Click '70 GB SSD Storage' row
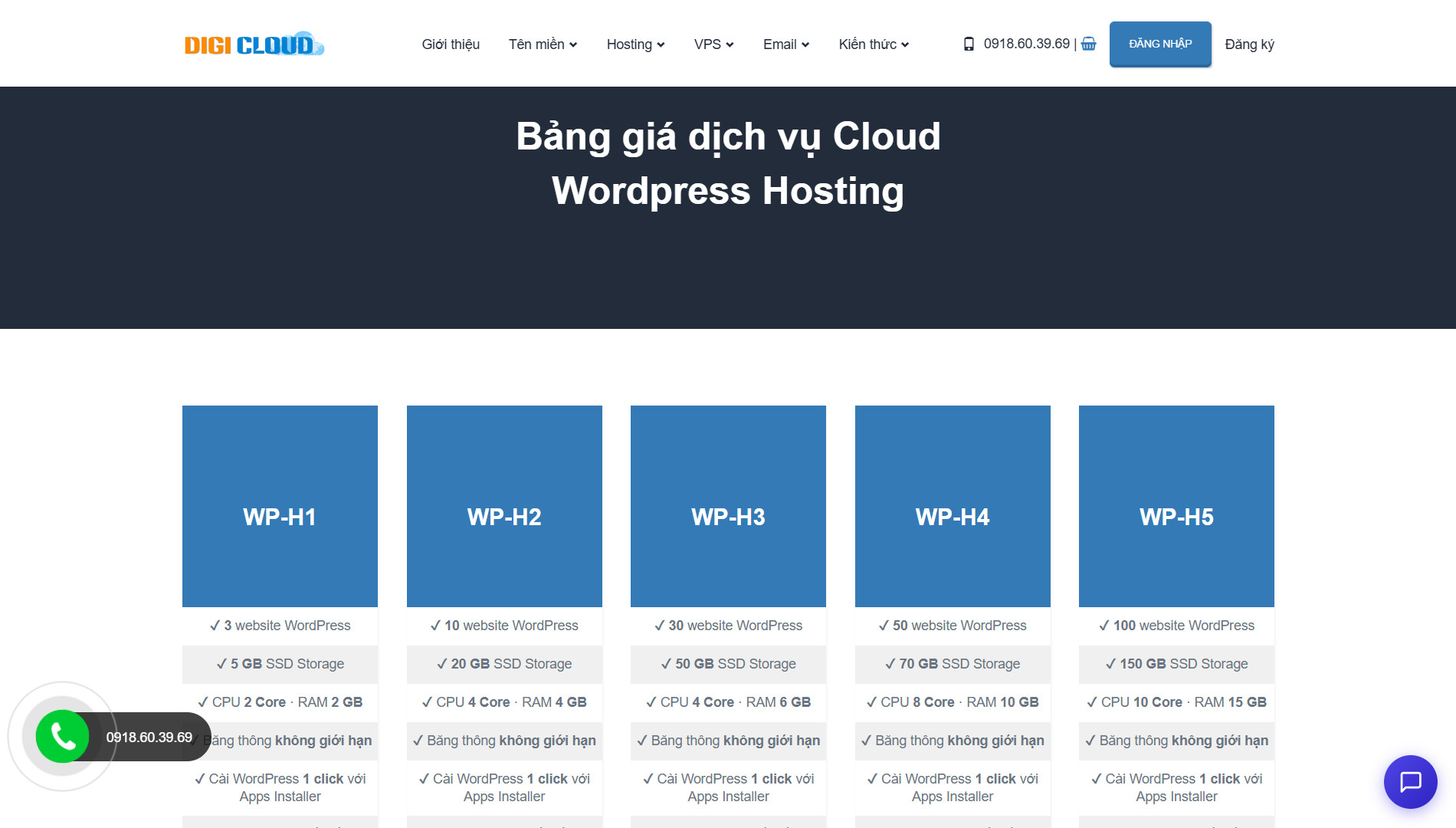The height and width of the screenshot is (828, 1456). 953,664
